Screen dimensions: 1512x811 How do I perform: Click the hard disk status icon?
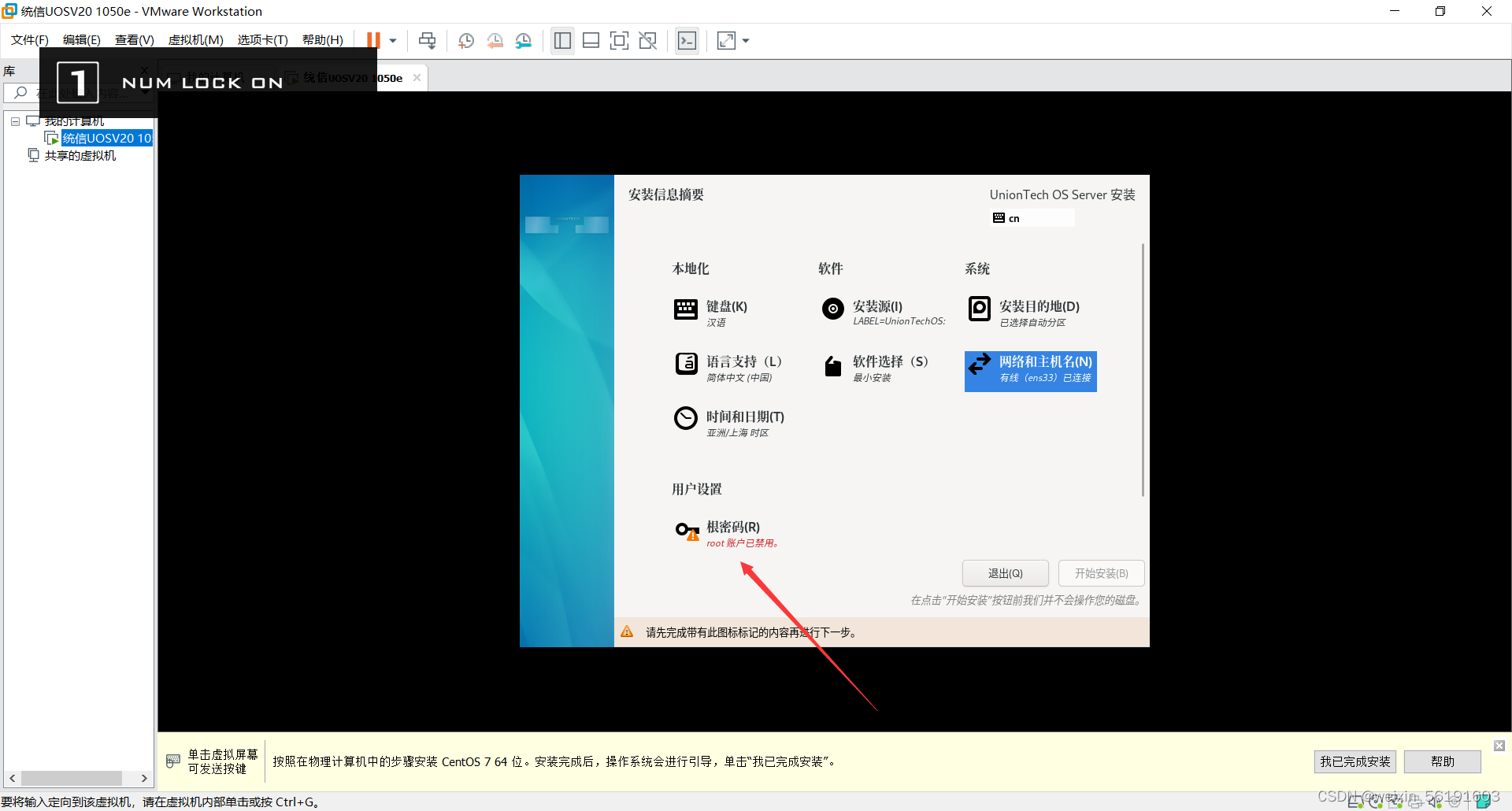(1355, 802)
